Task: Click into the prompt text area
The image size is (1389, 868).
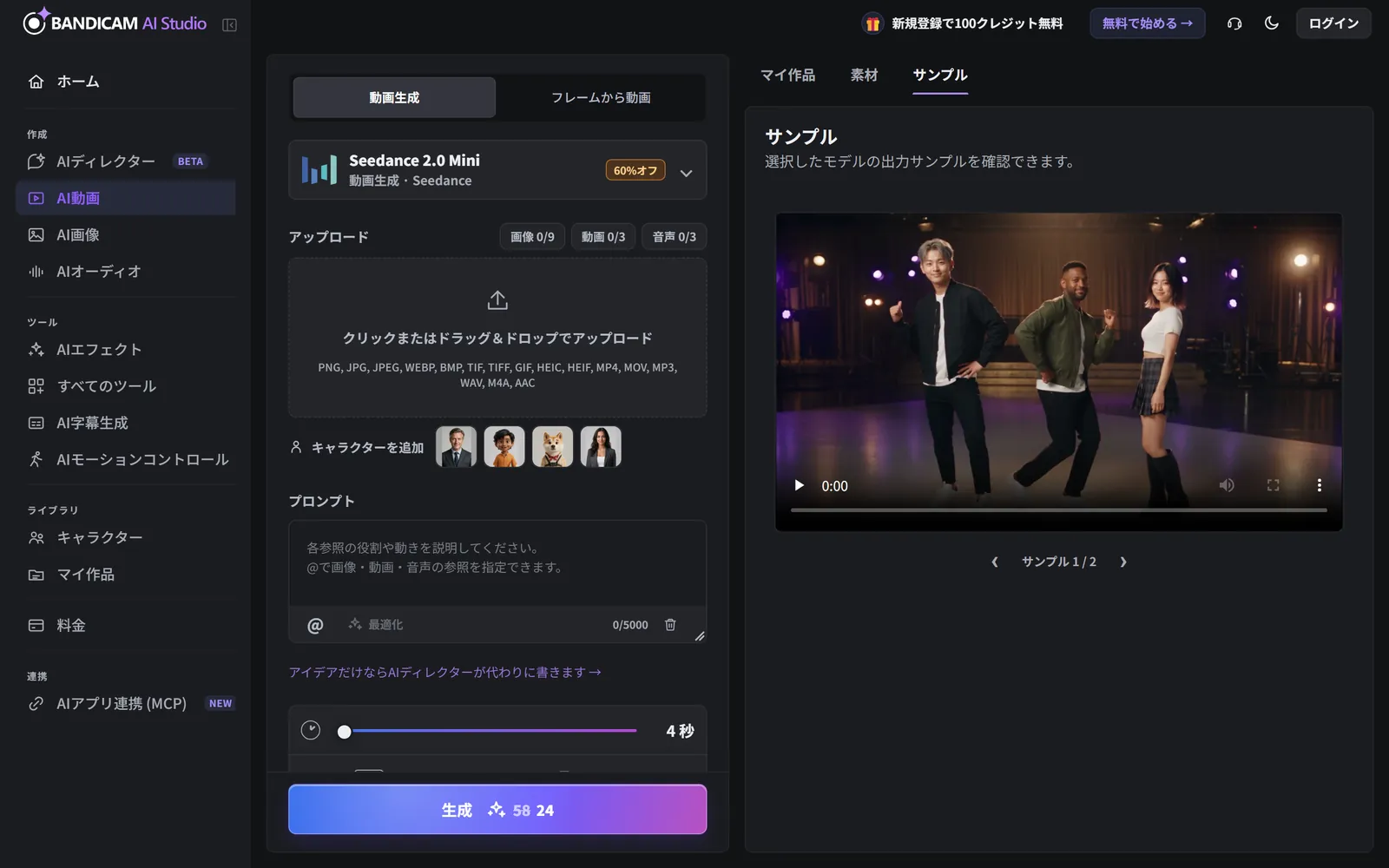Action: coord(497,562)
